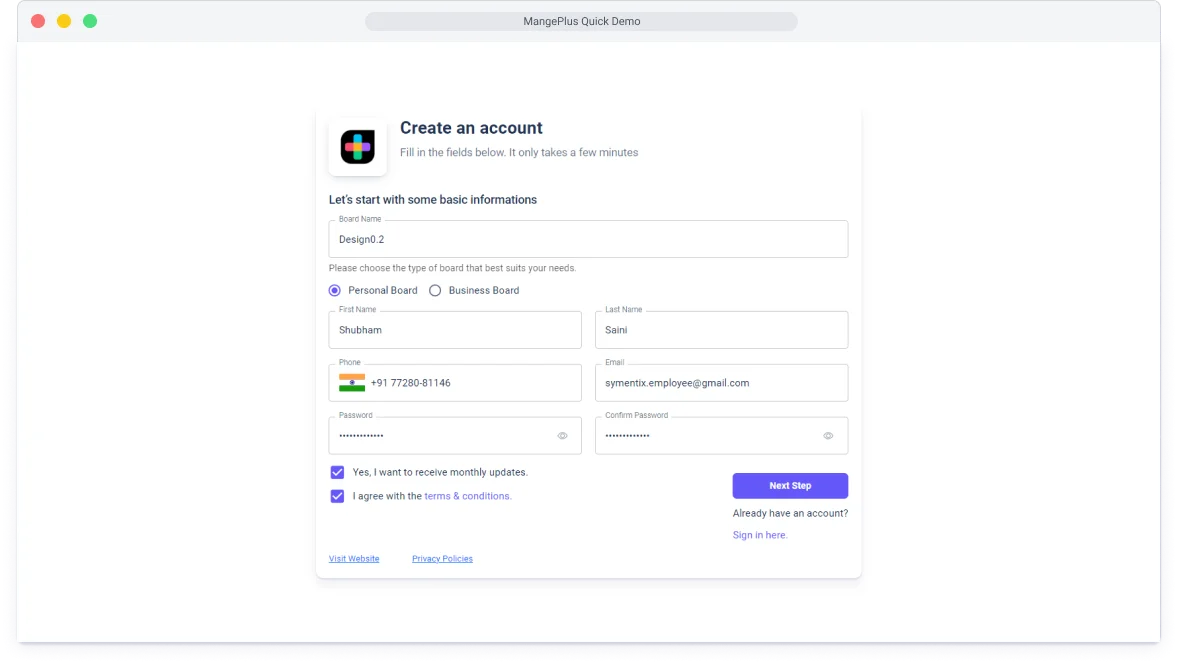Edit the Email address field
1178x664 pixels.
tap(721, 383)
